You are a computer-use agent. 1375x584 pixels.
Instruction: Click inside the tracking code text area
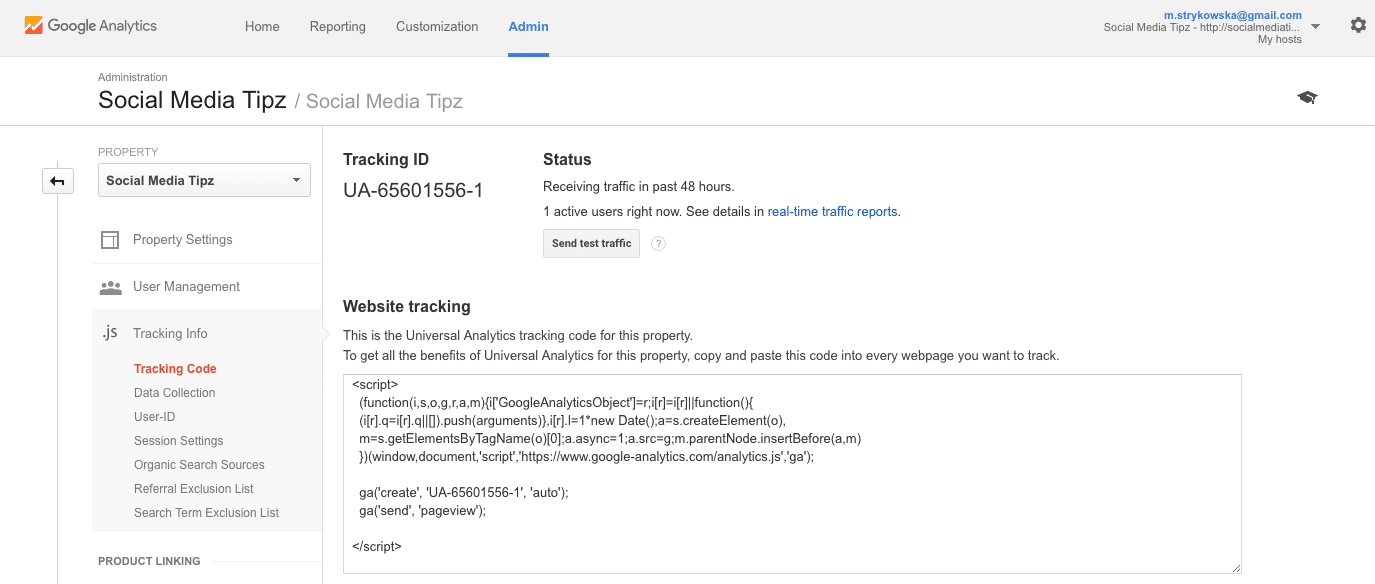point(792,474)
